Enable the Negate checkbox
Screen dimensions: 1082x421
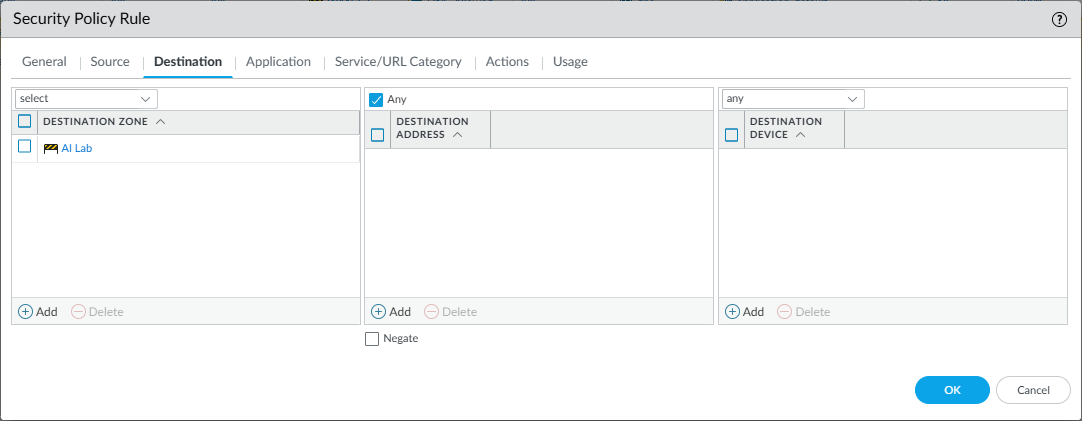[x=372, y=339]
